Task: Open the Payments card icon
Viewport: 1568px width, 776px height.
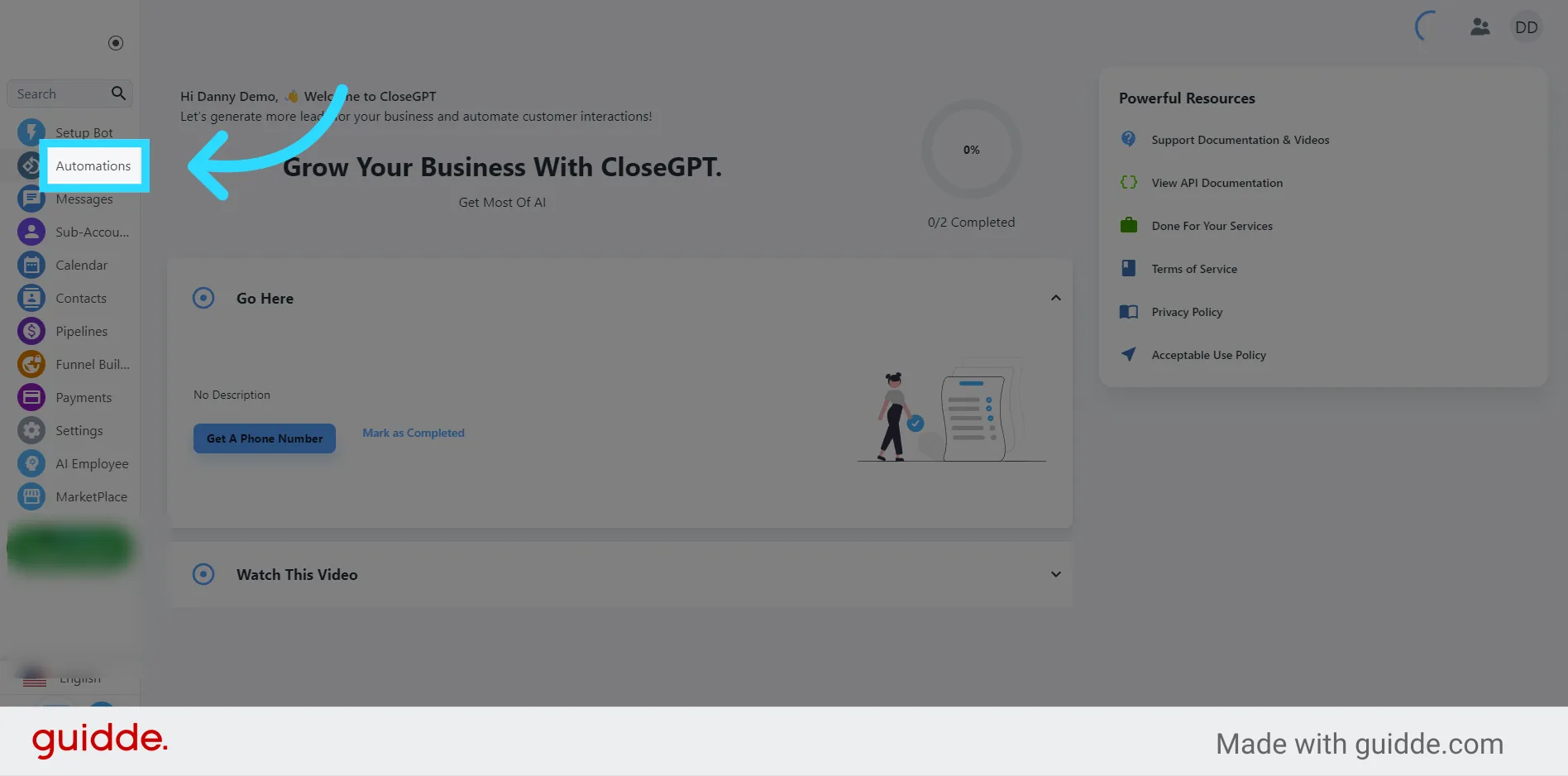Action: [31, 397]
